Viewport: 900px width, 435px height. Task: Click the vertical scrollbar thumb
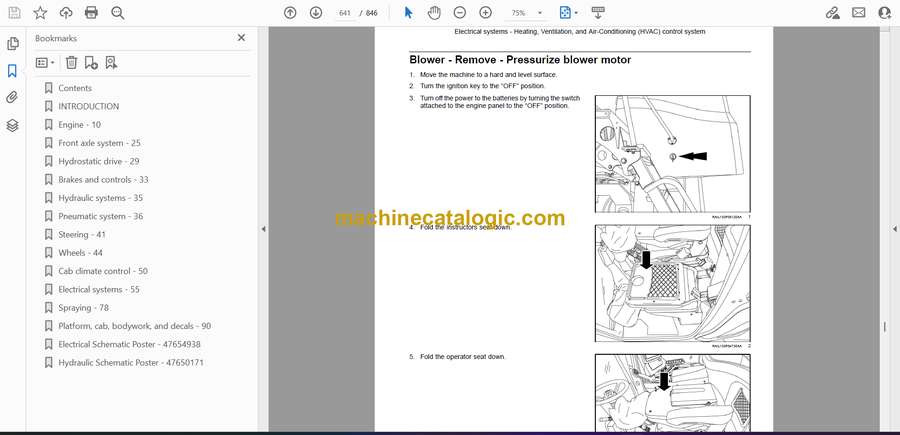885,327
